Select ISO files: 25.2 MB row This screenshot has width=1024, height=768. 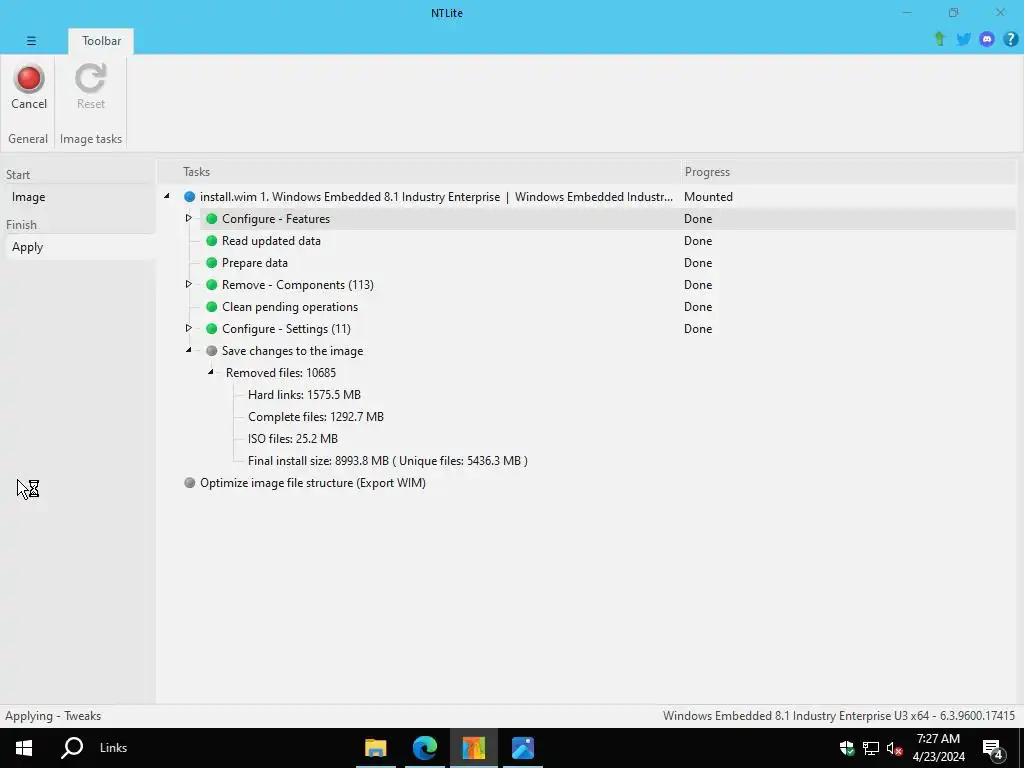pyautogui.click(x=293, y=439)
